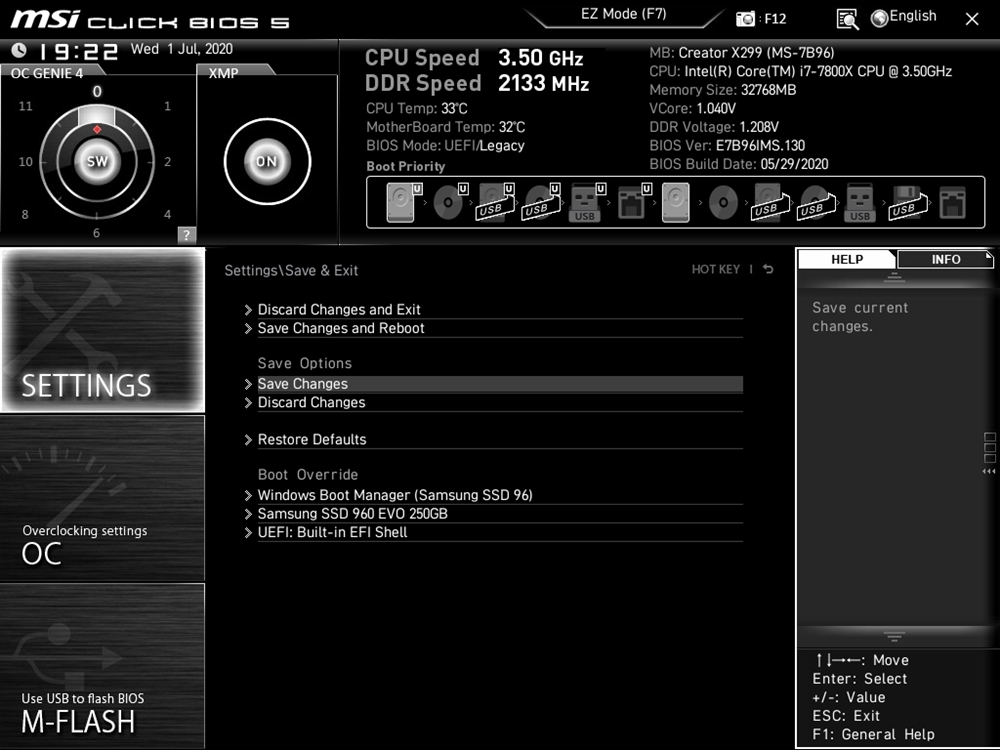Click the HOT KEY label
Viewport: 1000px width, 750px height.
[715, 270]
